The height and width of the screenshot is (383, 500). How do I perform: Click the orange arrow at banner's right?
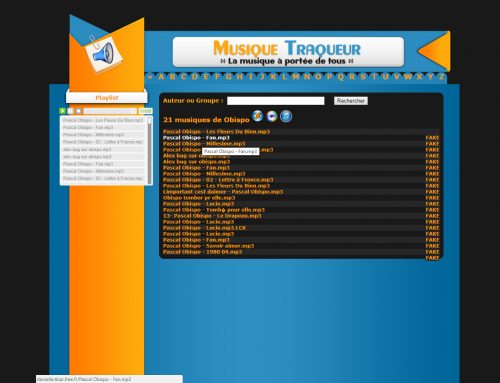click(x=434, y=51)
